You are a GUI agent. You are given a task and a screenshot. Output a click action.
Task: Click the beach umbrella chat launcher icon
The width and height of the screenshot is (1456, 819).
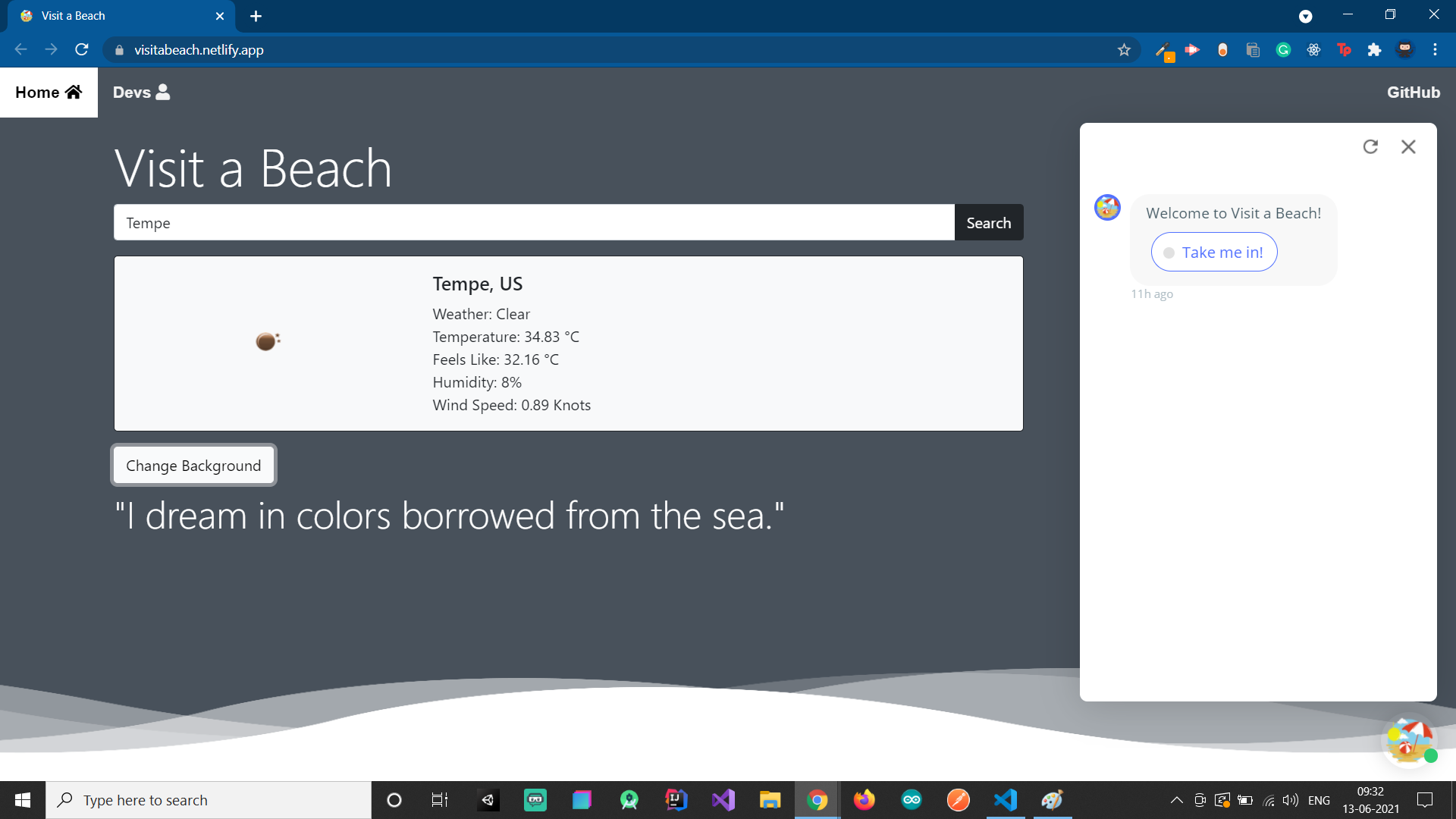(x=1409, y=740)
